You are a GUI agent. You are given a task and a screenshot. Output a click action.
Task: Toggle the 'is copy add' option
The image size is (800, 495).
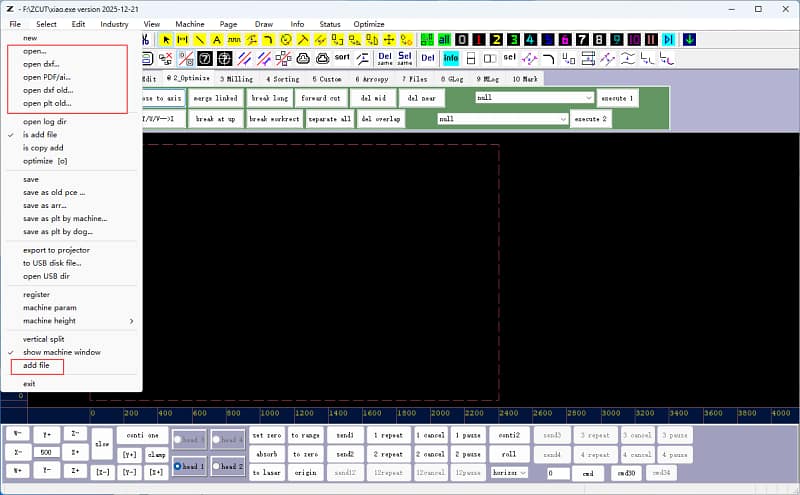(43, 148)
